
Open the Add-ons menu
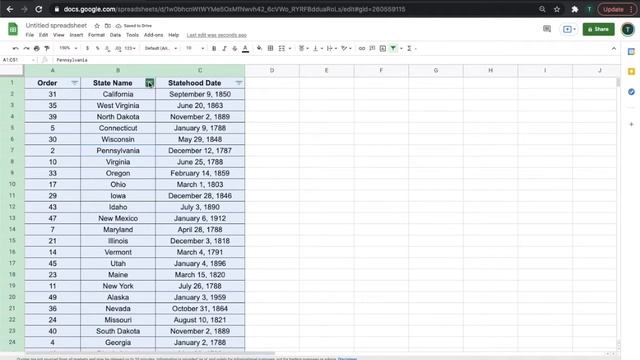pyautogui.click(x=153, y=35)
